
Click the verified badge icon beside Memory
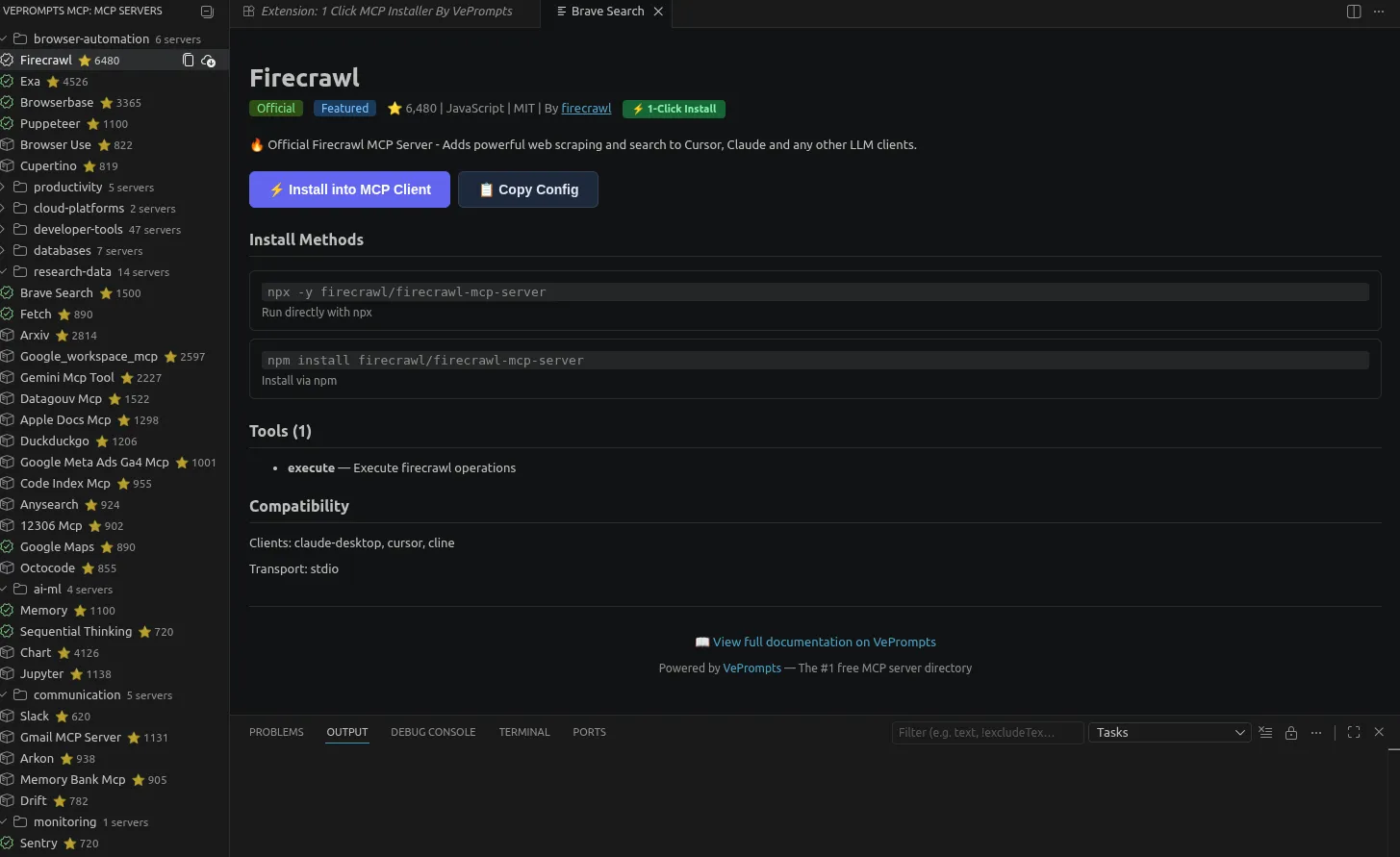coord(7,611)
